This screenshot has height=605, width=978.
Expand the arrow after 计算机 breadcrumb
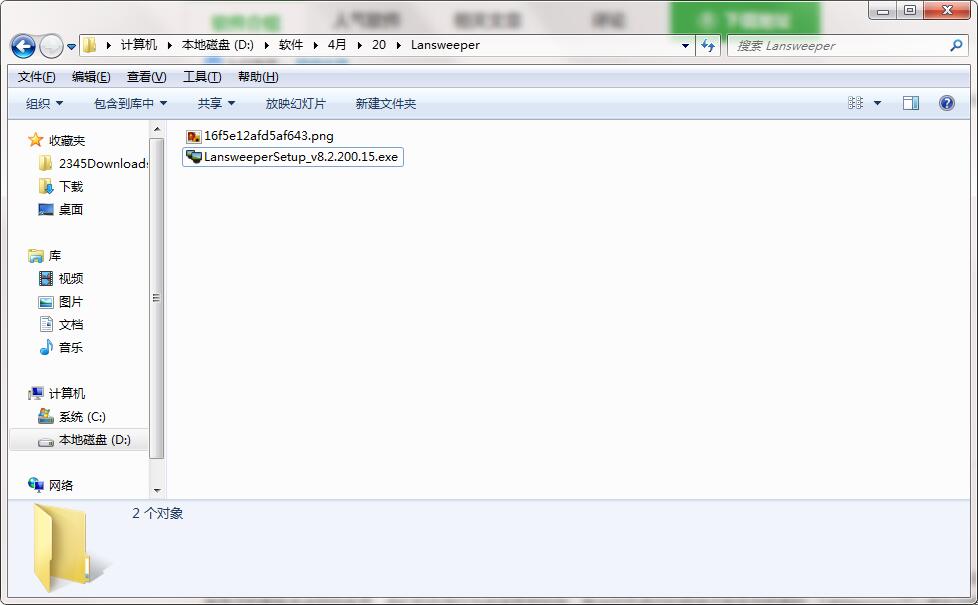pyautogui.click(x=170, y=45)
